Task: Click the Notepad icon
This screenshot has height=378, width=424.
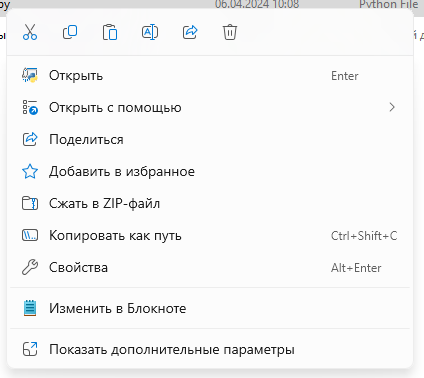Action: [30, 308]
